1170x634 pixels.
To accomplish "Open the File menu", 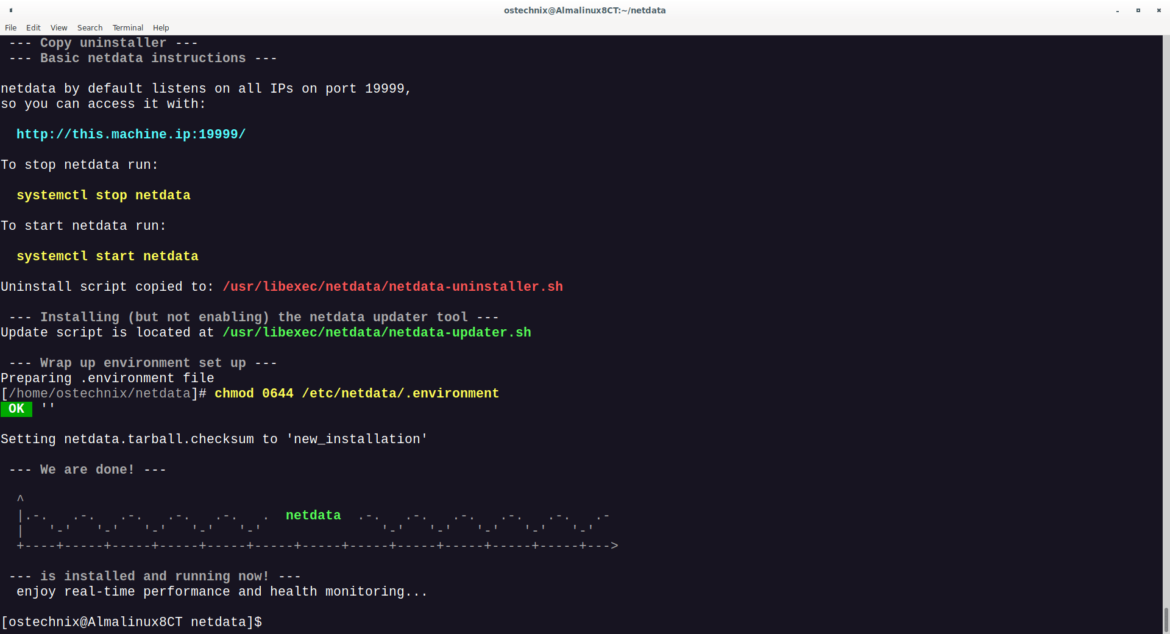I will [x=10, y=27].
